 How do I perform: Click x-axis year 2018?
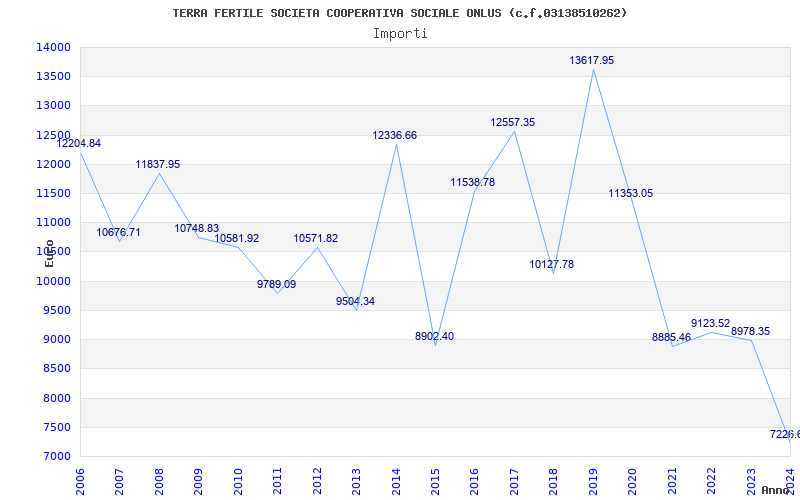click(x=554, y=481)
